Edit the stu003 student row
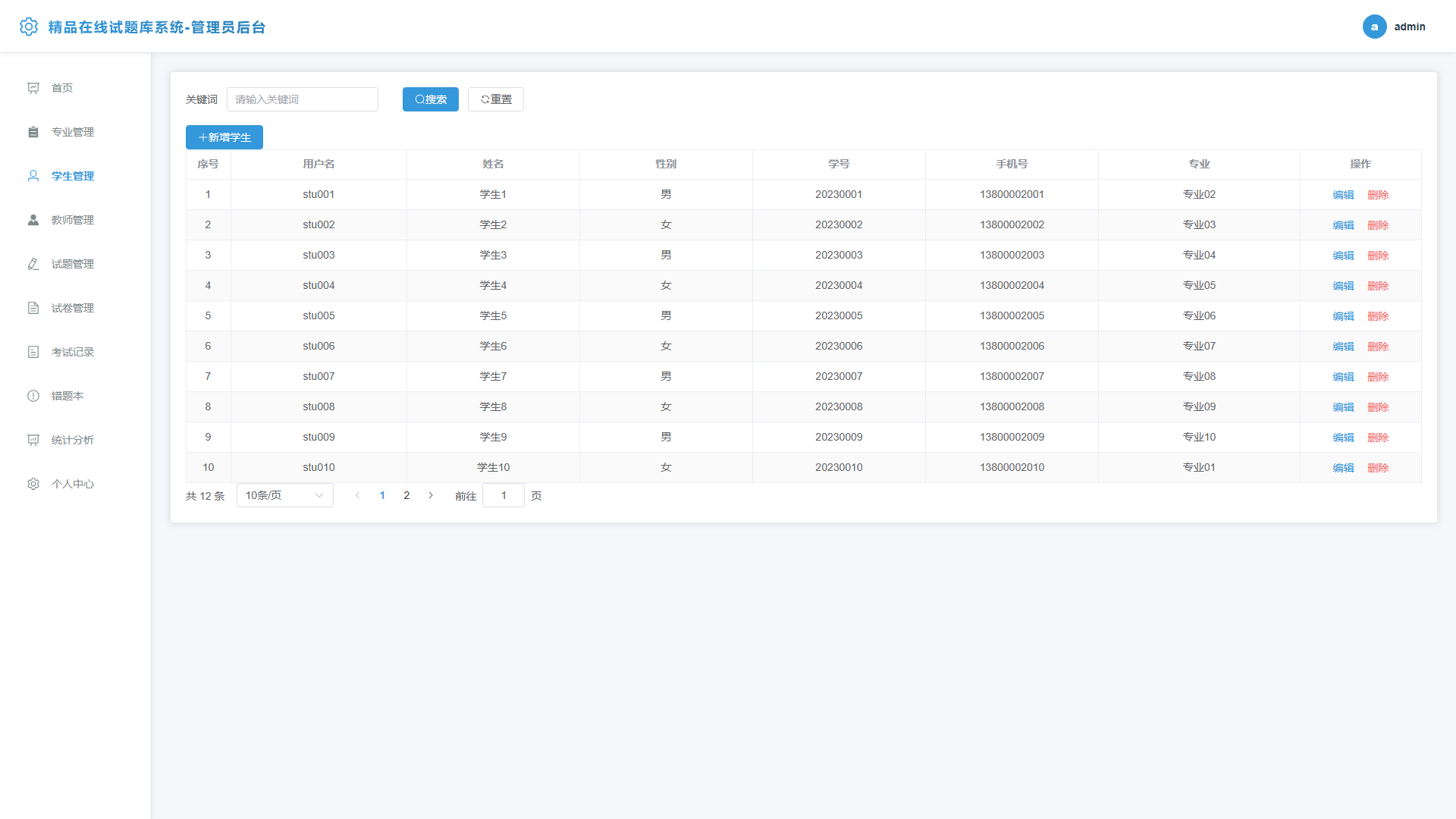1456x819 pixels. tap(1343, 256)
